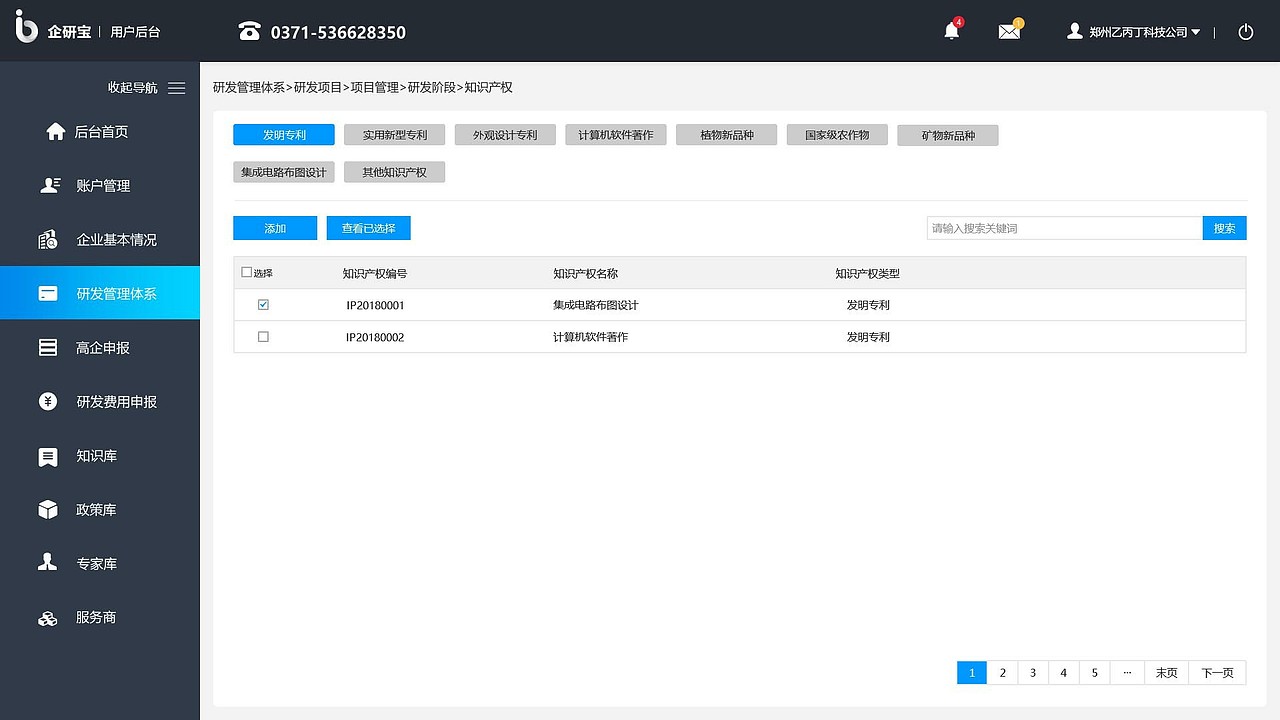Toggle the select-all 选择 checkbox

pyautogui.click(x=247, y=272)
